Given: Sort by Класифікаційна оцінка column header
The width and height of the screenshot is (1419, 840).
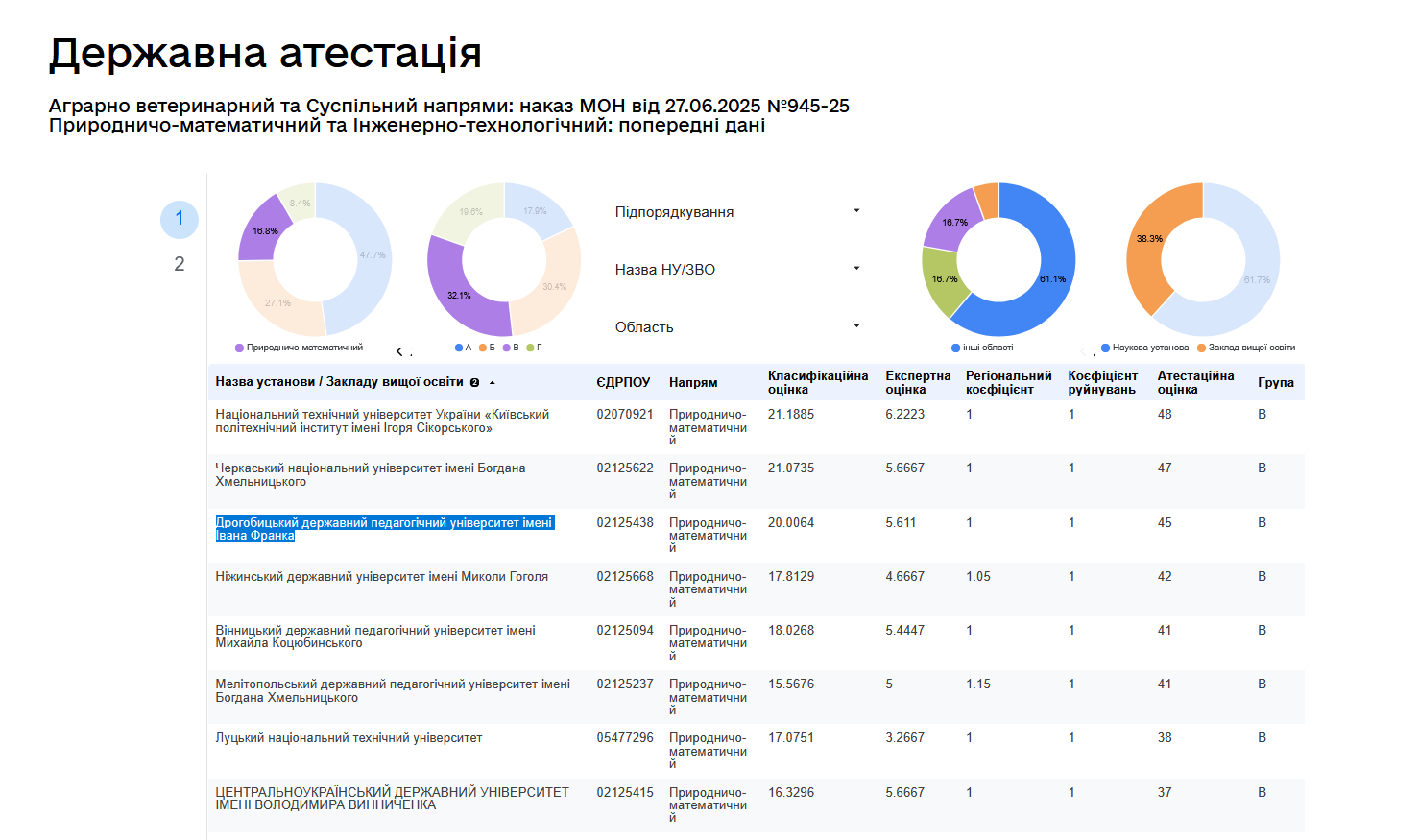Looking at the screenshot, I should [817, 382].
